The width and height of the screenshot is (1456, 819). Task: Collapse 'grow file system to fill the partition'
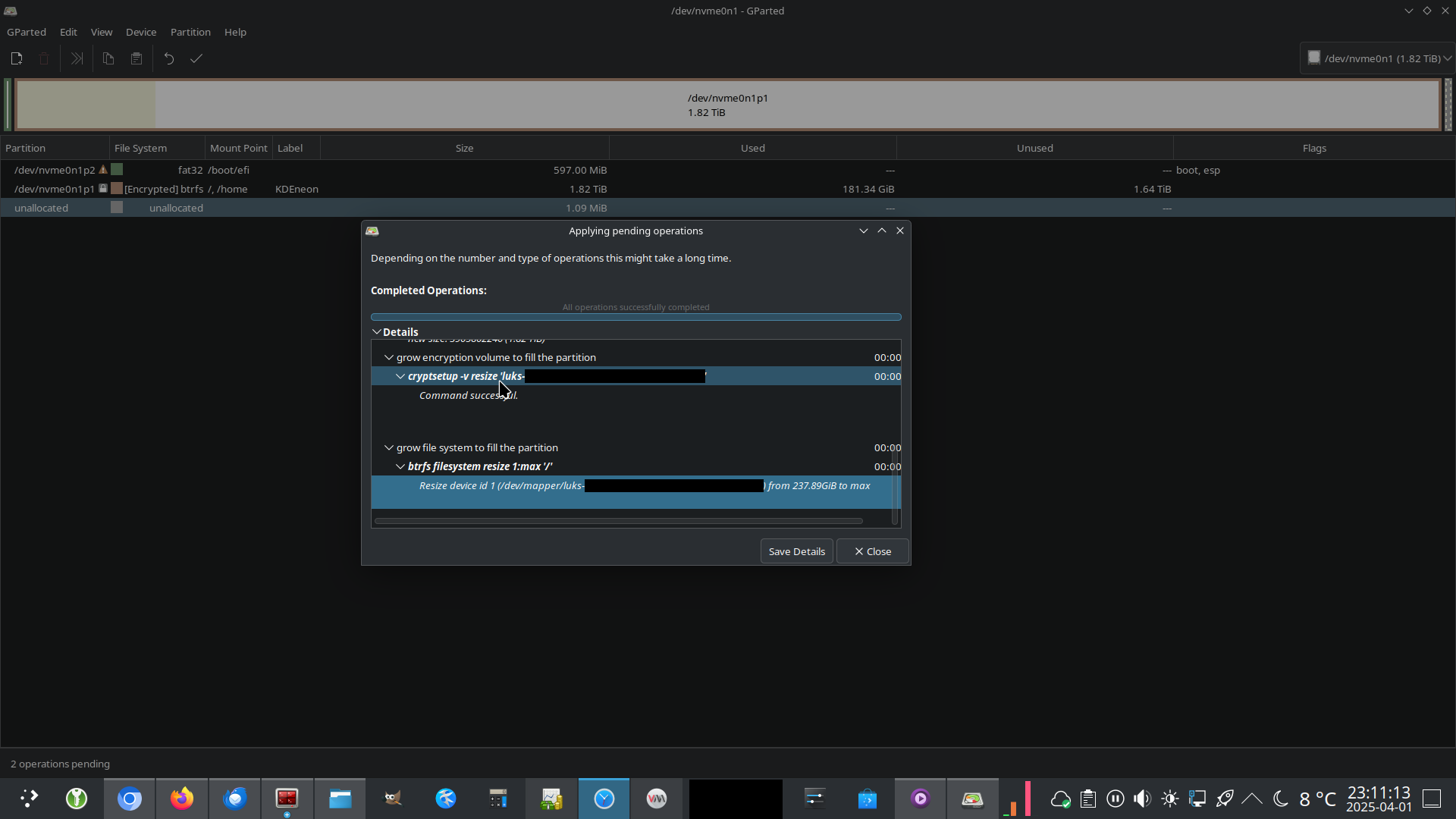tap(389, 447)
